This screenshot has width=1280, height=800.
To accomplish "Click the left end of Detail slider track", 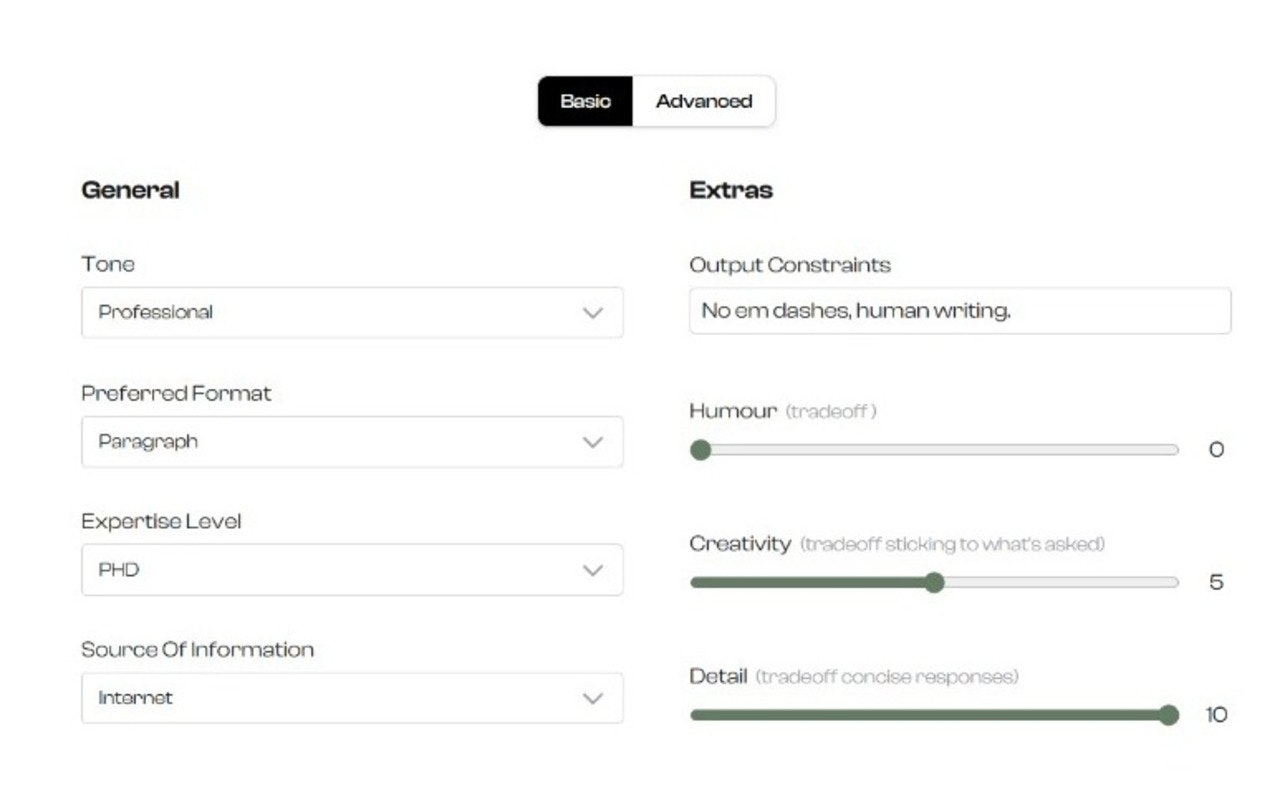I will (695, 715).
